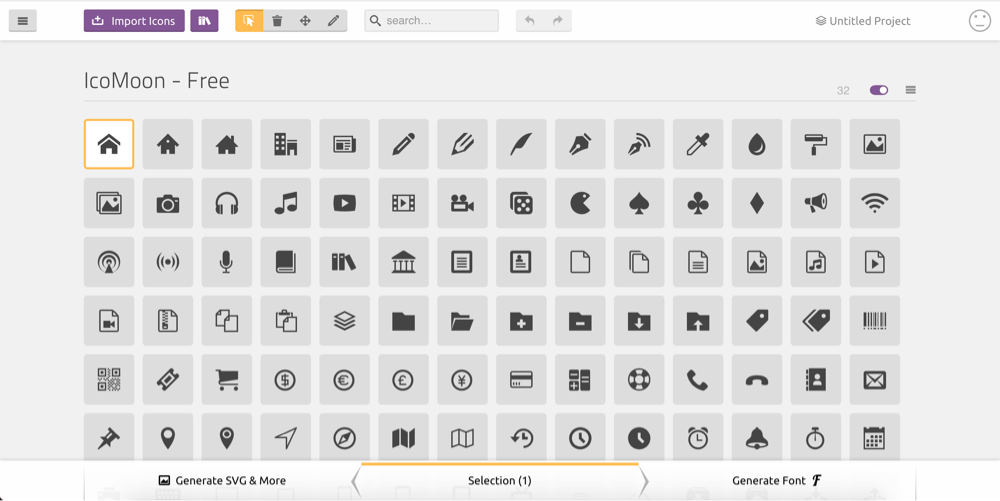Screen dimensions: 1000x501
Task: Toggle the purple switch for IcoMoon set
Action: [879, 91]
